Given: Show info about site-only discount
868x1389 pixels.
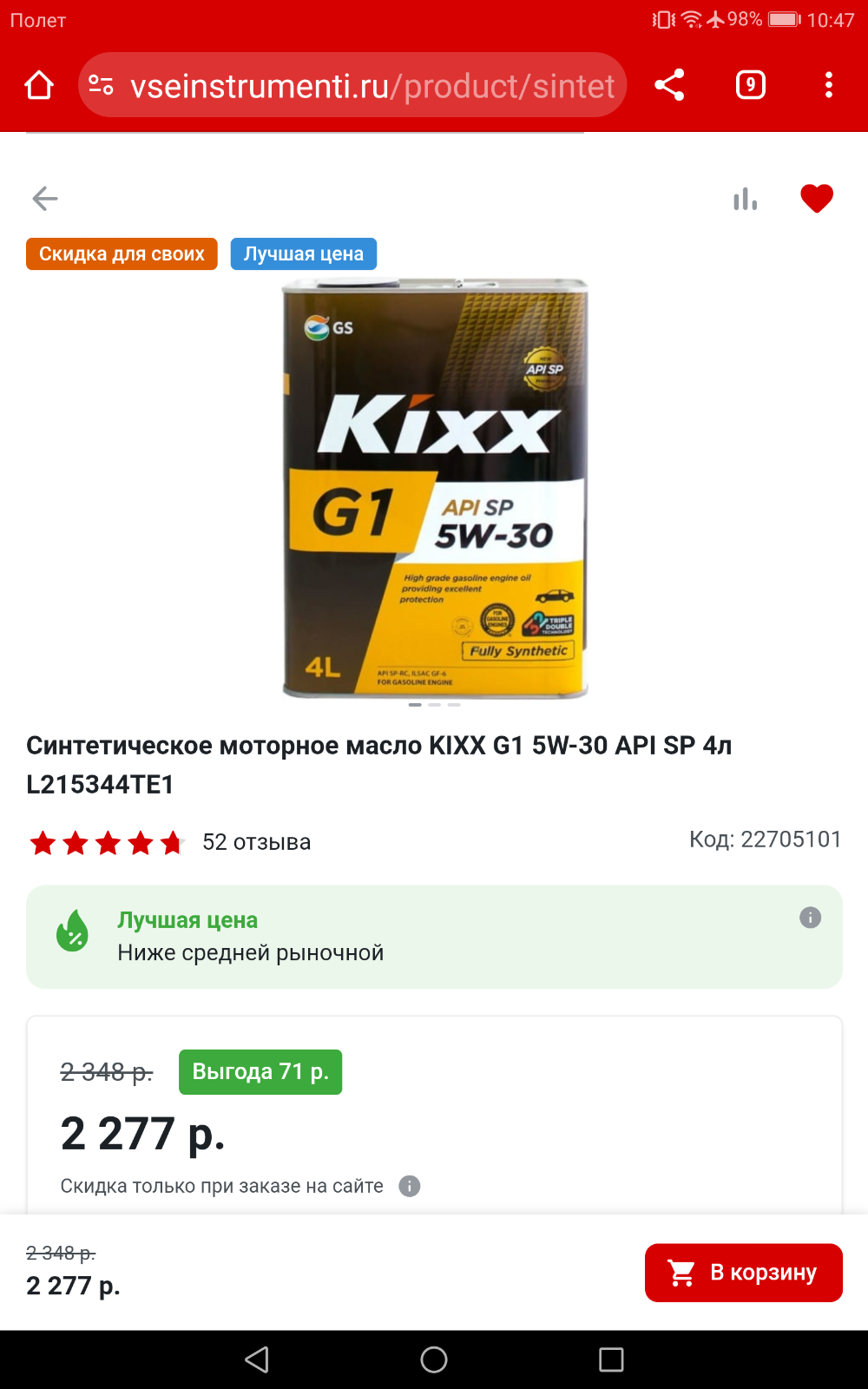Looking at the screenshot, I should pos(410,1186).
